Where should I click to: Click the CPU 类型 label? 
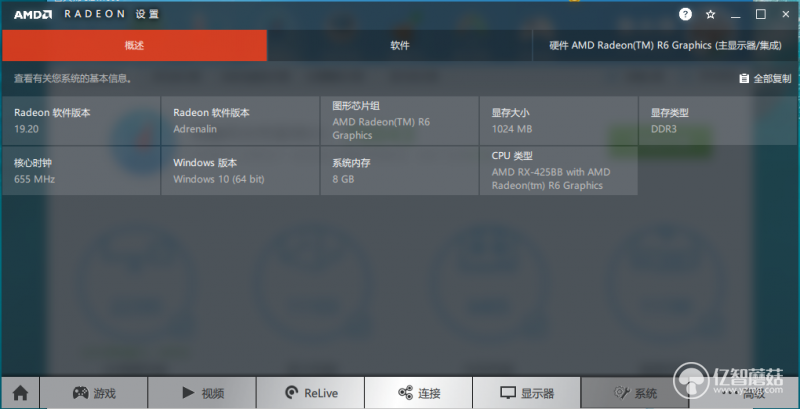512,156
